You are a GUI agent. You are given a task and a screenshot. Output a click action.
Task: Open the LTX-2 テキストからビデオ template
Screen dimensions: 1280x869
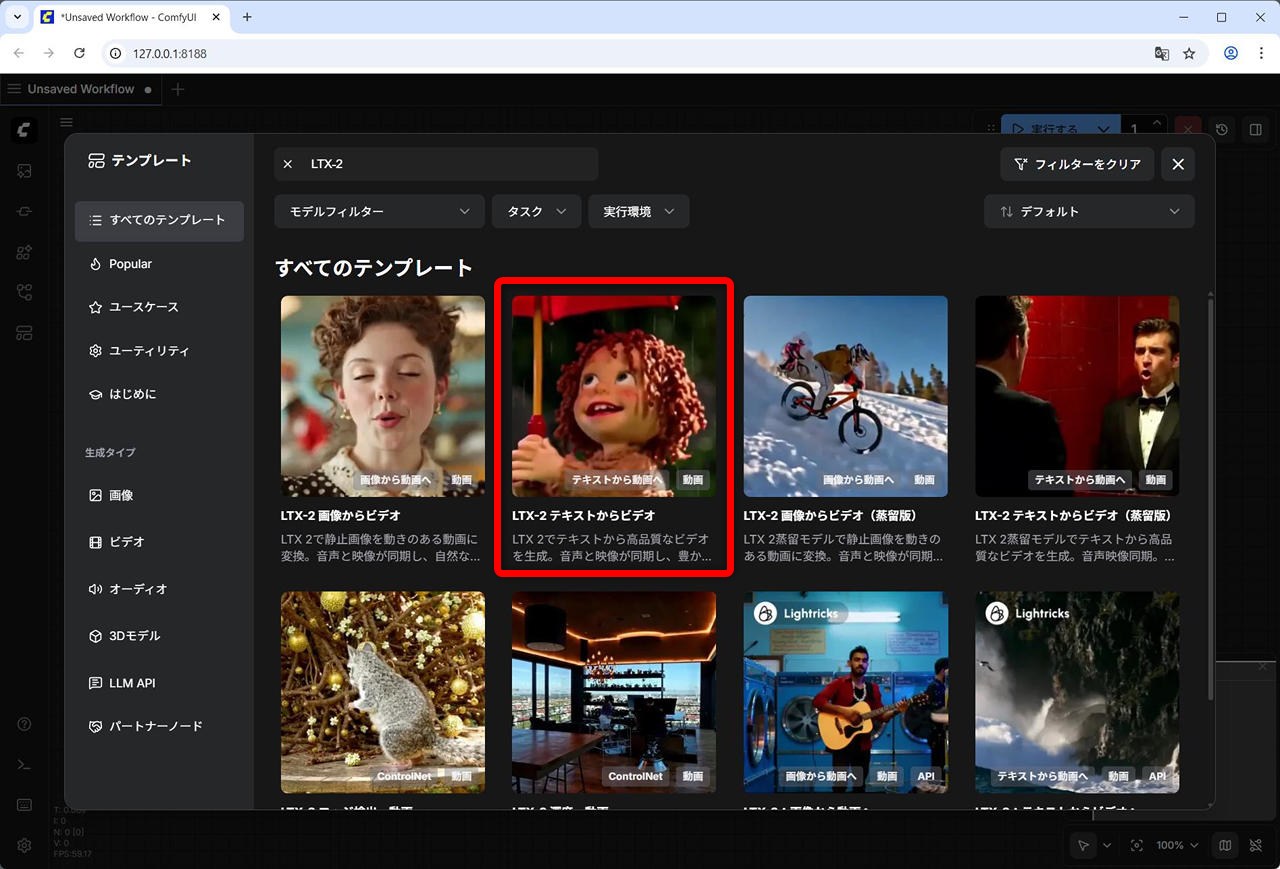pos(614,425)
